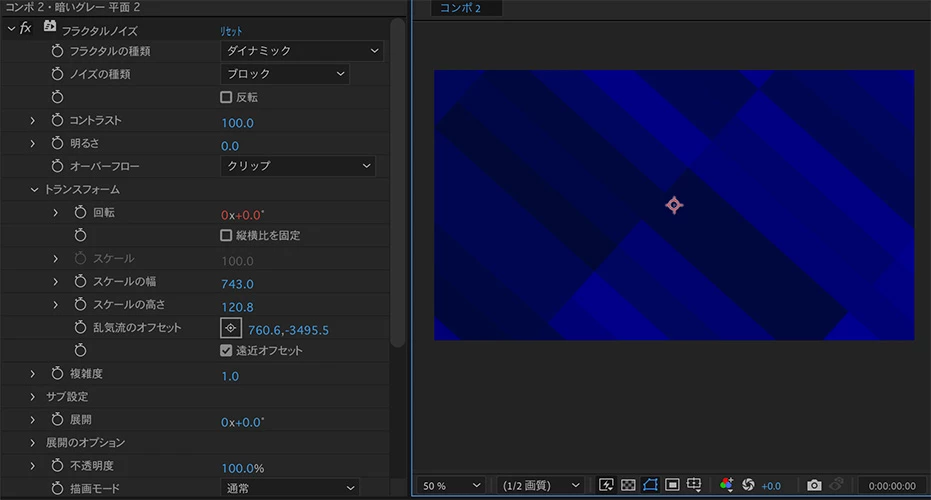Image resolution: width=931 pixels, height=500 pixels.
Task: Toggle stopwatch for 展開
Action: point(57,419)
